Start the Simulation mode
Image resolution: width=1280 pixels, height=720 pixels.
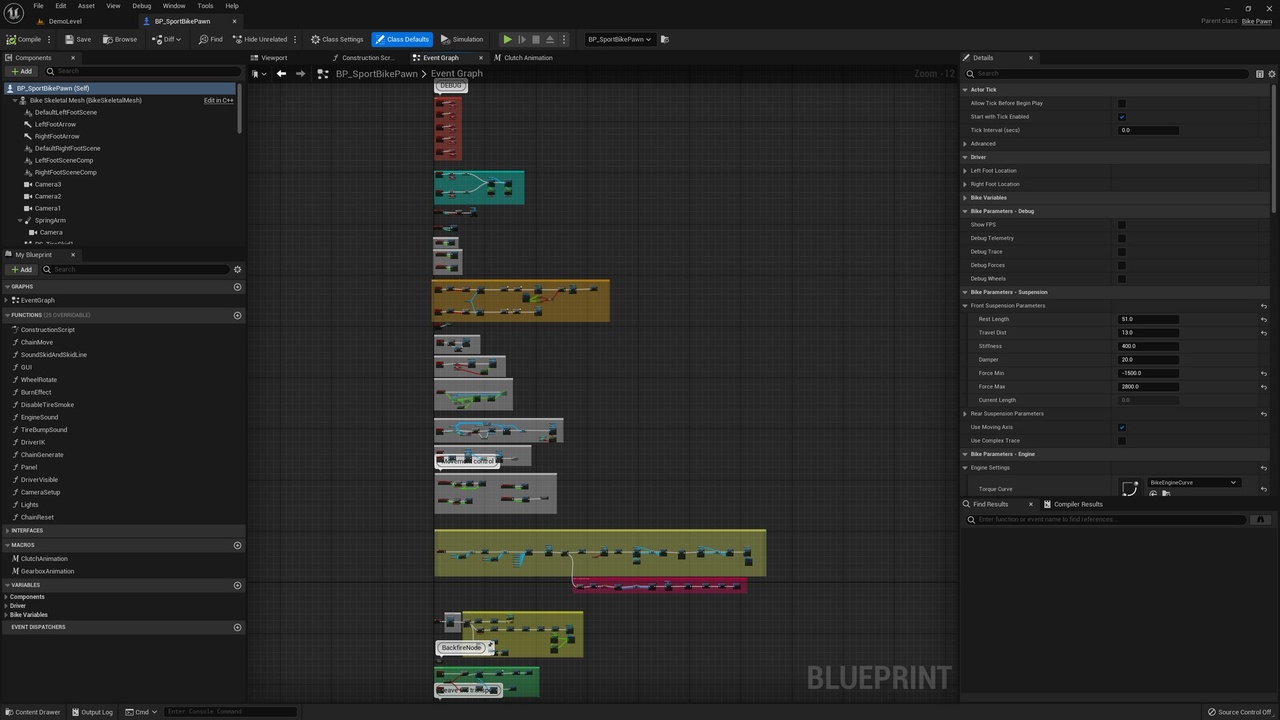(x=462, y=39)
